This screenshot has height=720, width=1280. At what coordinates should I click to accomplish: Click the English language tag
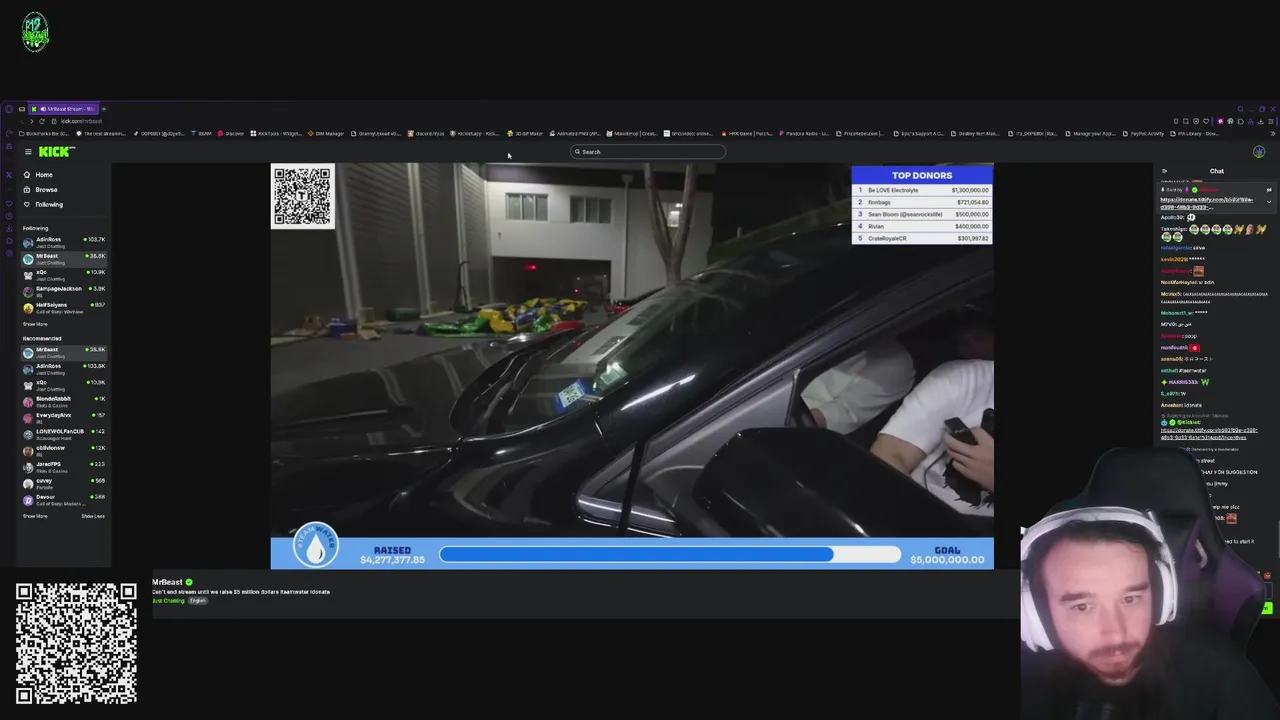[x=197, y=601]
